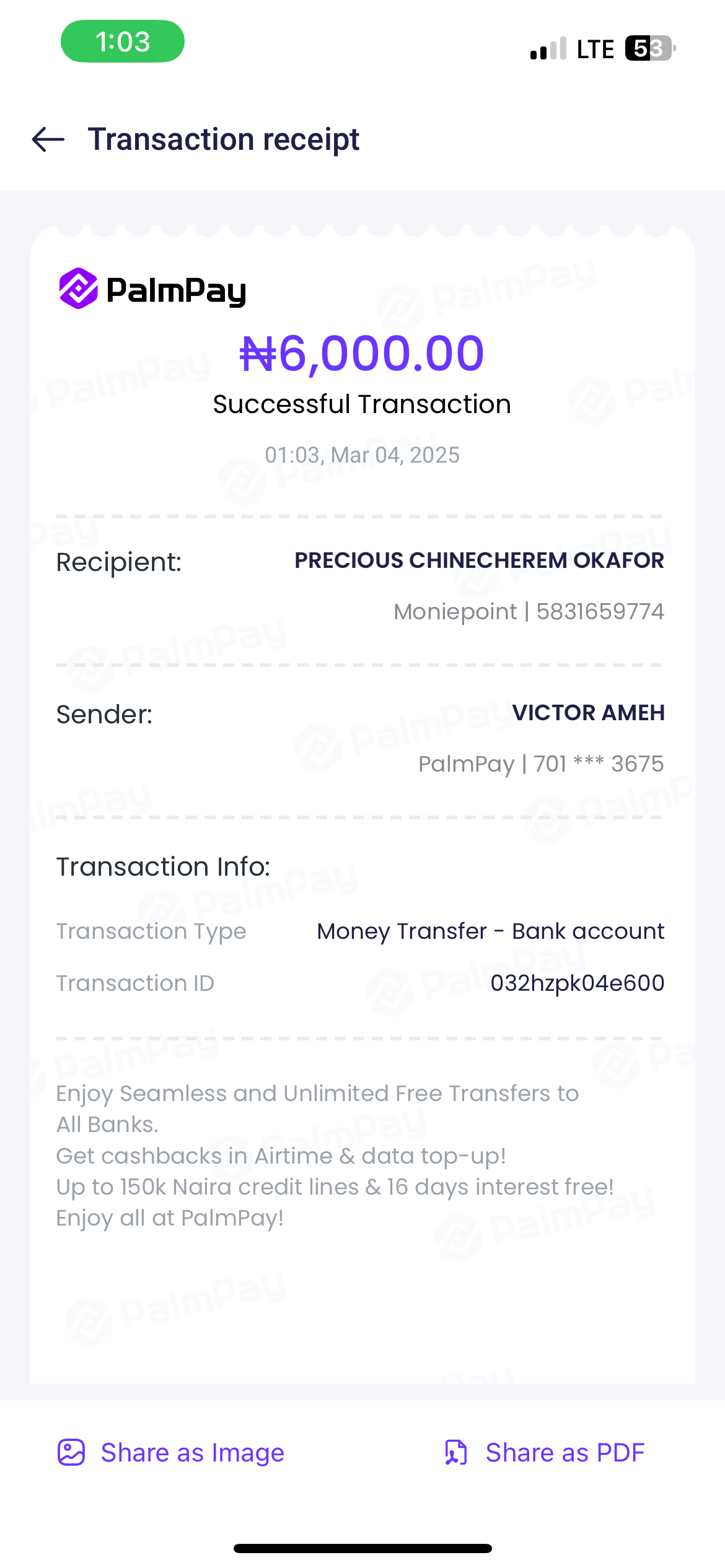Click the Share as Image link
The image size is (725, 1568).
click(x=192, y=1452)
